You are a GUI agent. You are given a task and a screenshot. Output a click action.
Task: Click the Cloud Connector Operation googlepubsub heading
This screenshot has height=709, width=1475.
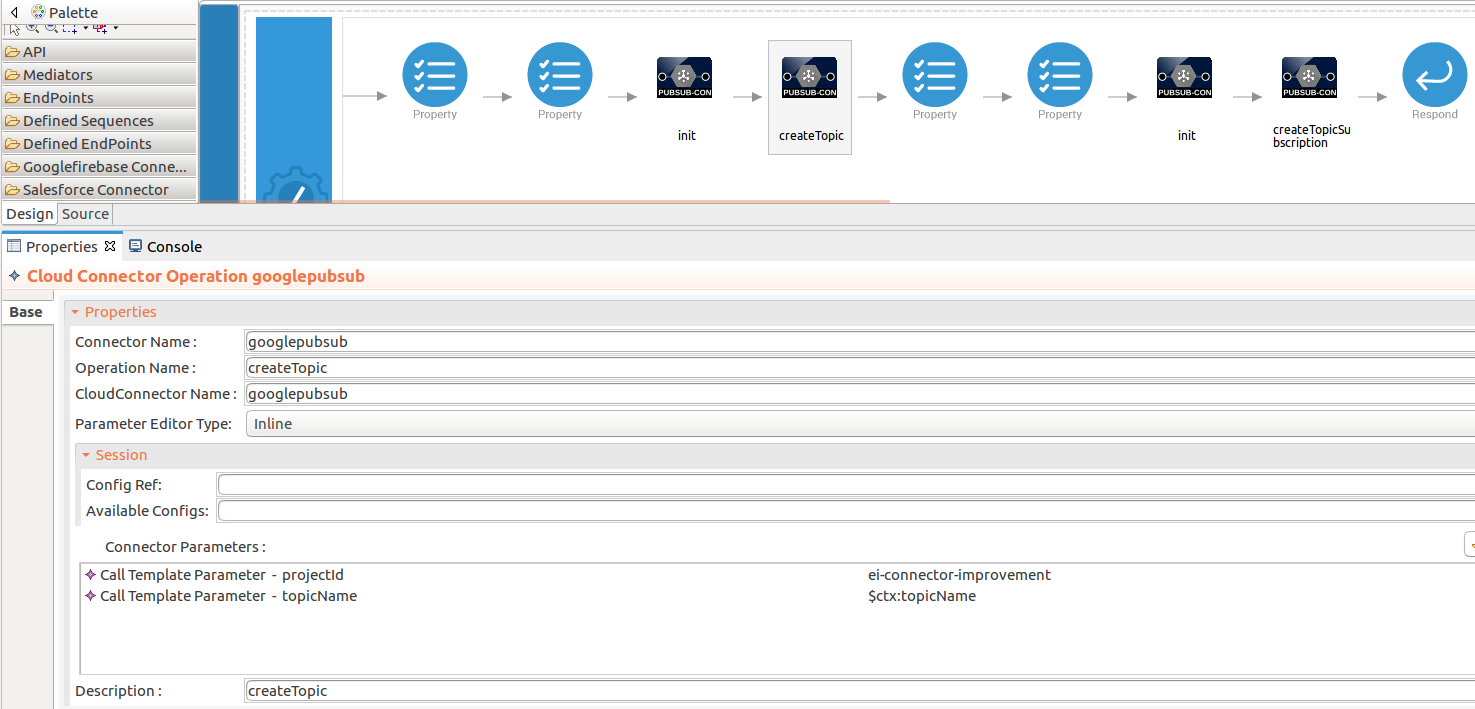[196, 276]
